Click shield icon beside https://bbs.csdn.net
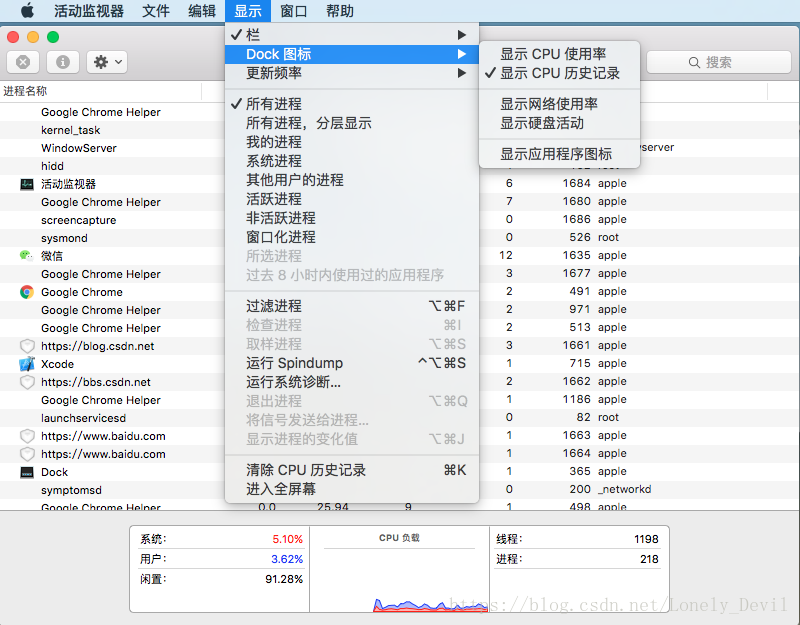 (27, 382)
